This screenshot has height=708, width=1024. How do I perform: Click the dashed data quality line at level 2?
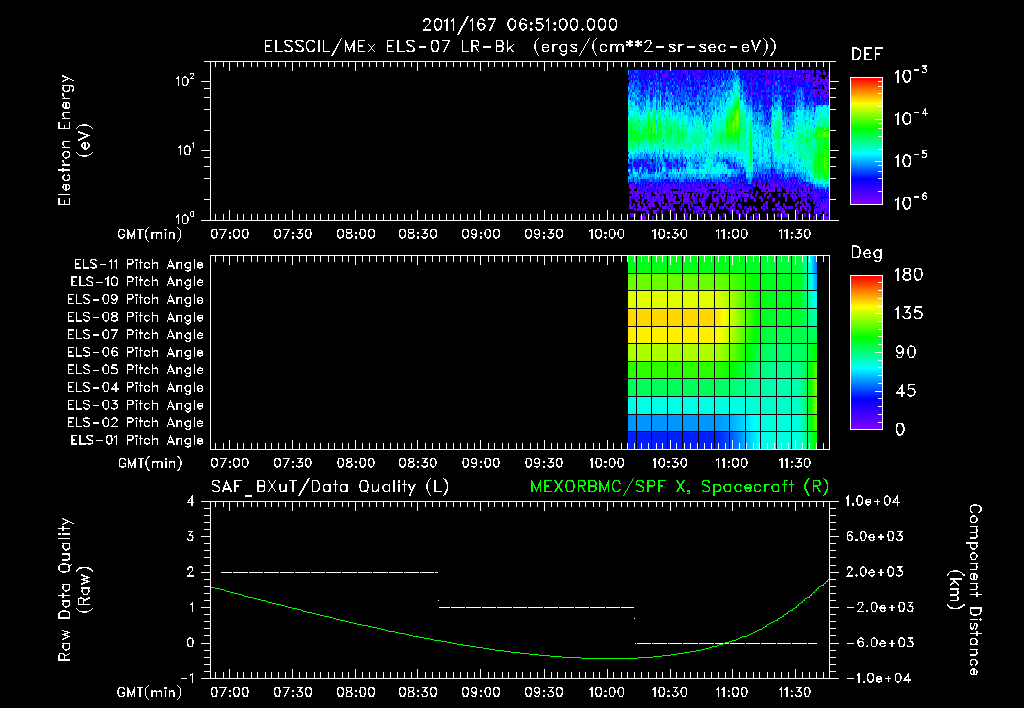click(x=330, y=572)
